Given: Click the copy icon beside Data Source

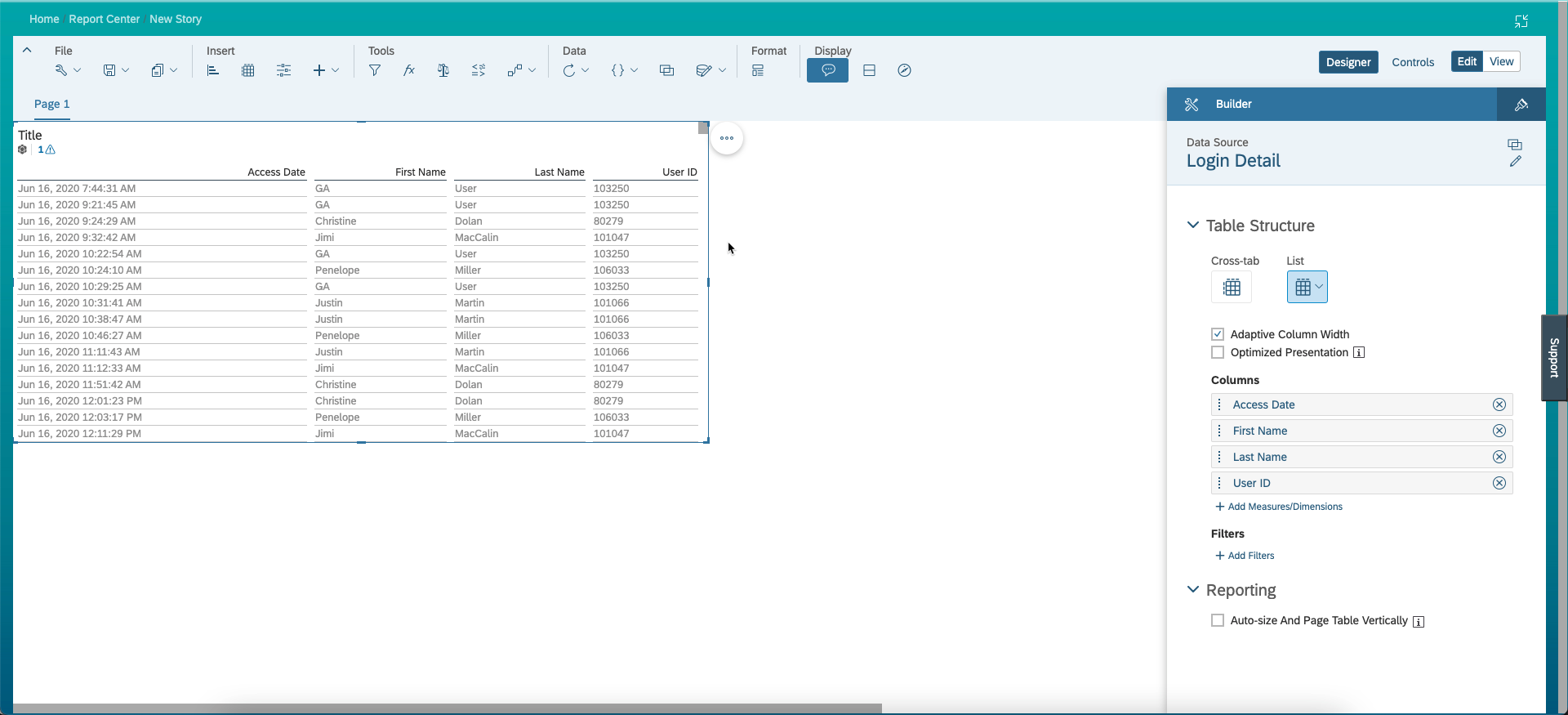Looking at the screenshot, I should (x=1515, y=145).
